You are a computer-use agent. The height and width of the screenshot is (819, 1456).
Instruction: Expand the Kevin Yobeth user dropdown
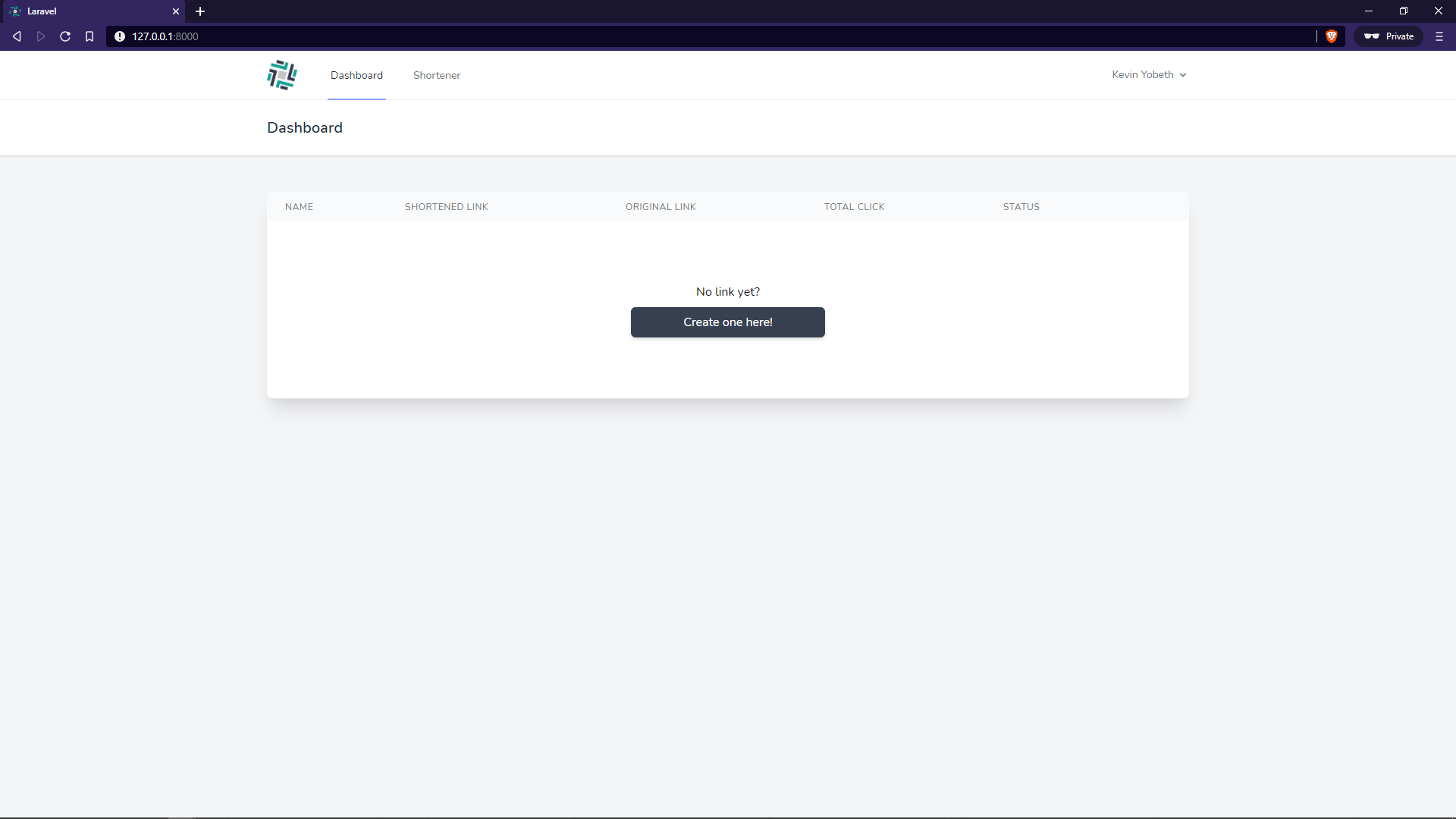pyautogui.click(x=1148, y=74)
